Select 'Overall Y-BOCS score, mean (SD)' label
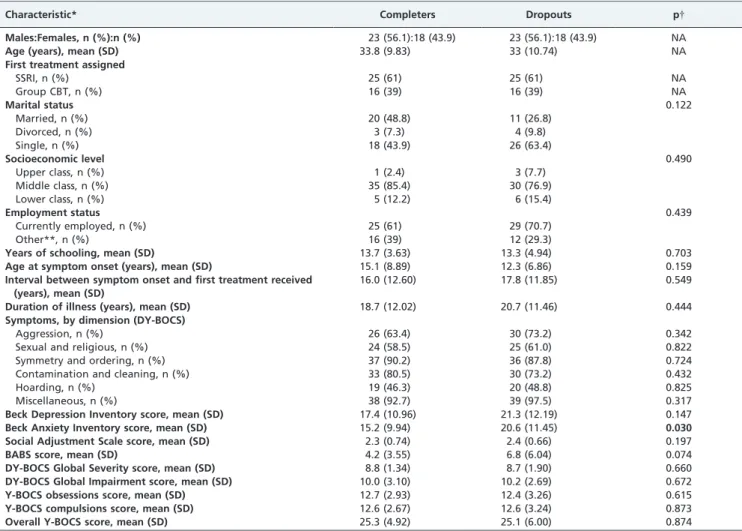 pos(87,522)
